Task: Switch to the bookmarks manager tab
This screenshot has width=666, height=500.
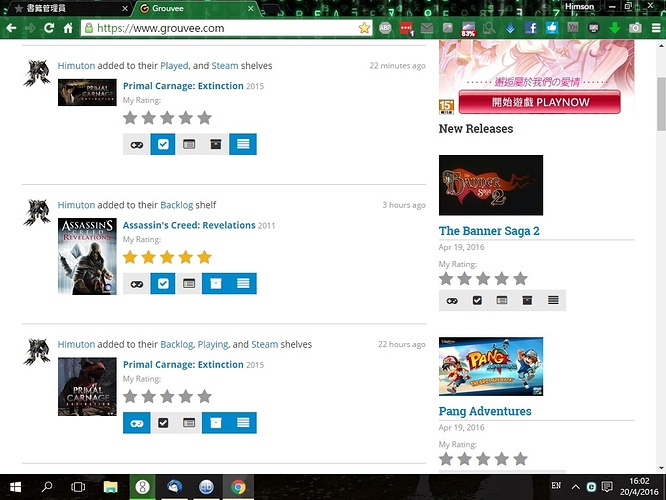Action: pyautogui.click(x=68, y=8)
